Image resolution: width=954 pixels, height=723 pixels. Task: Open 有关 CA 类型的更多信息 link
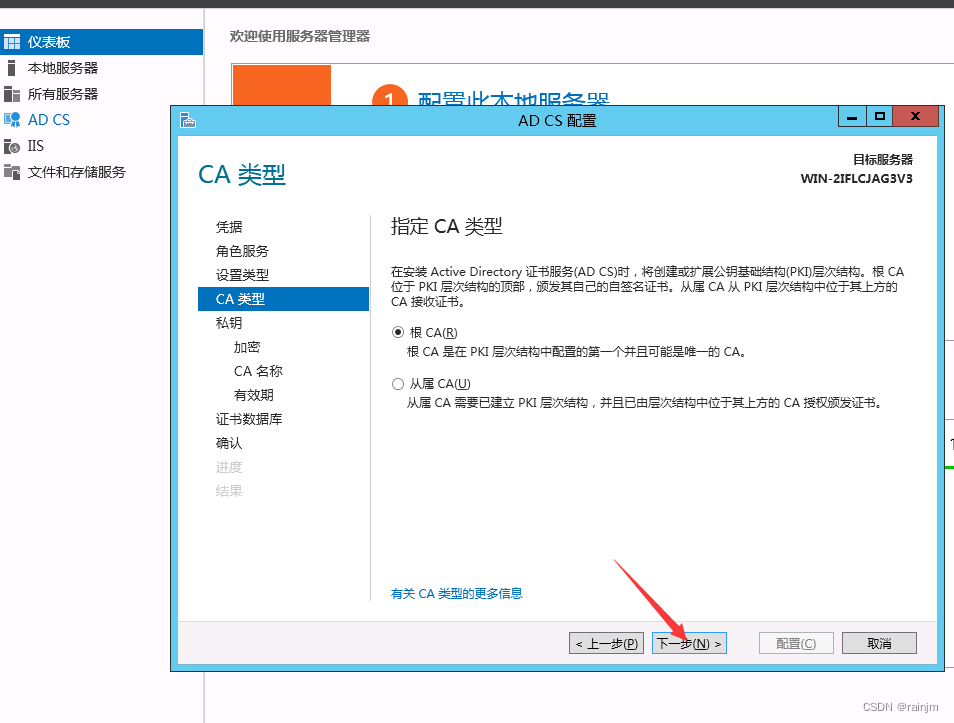click(456, 593)
